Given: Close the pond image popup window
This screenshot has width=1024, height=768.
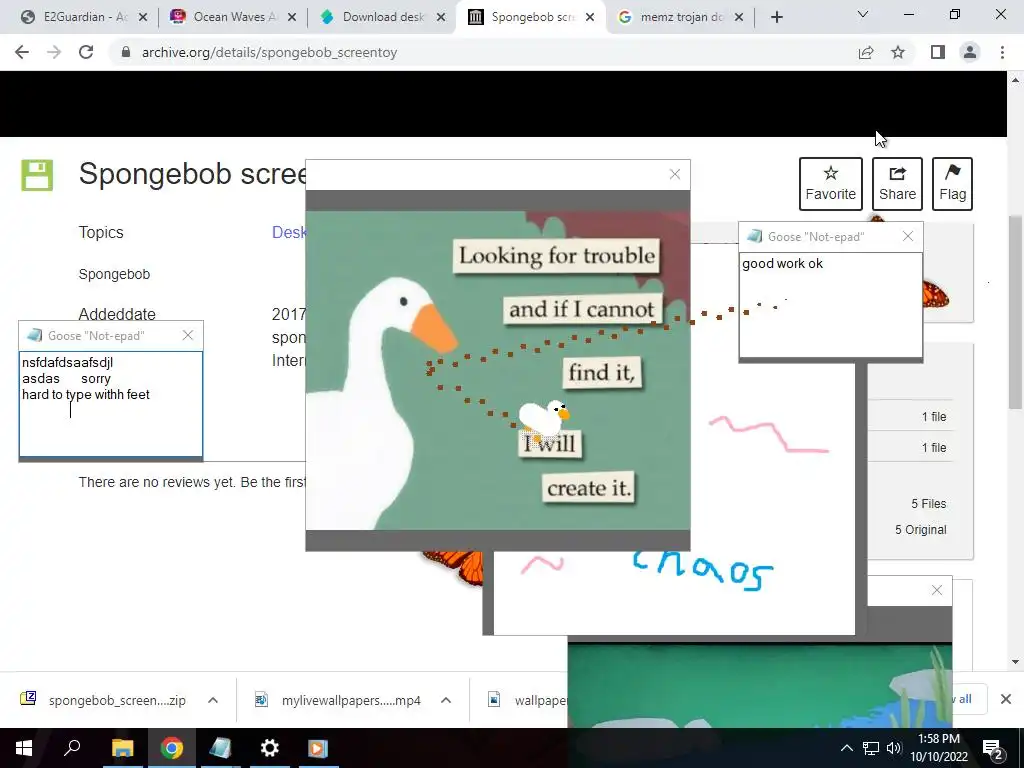Looking at the screenshot, I should 936,590.
